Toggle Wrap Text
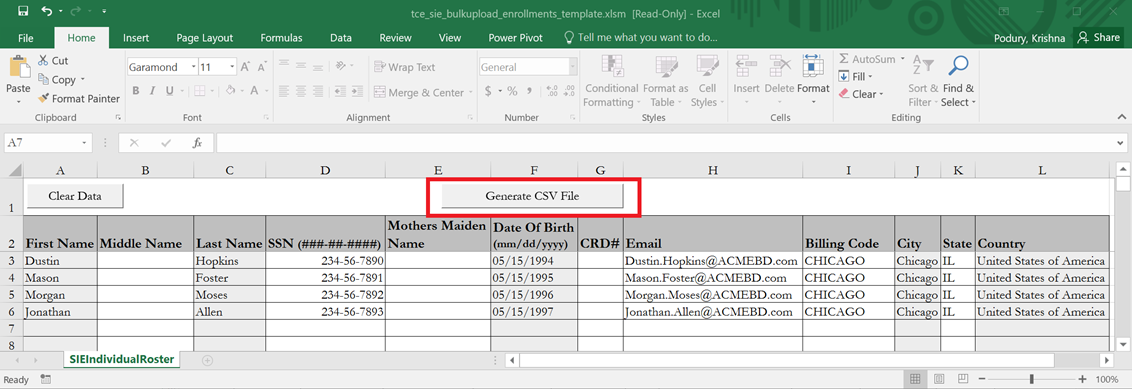This screenshot has height=389, width=1132. [405, 67]
